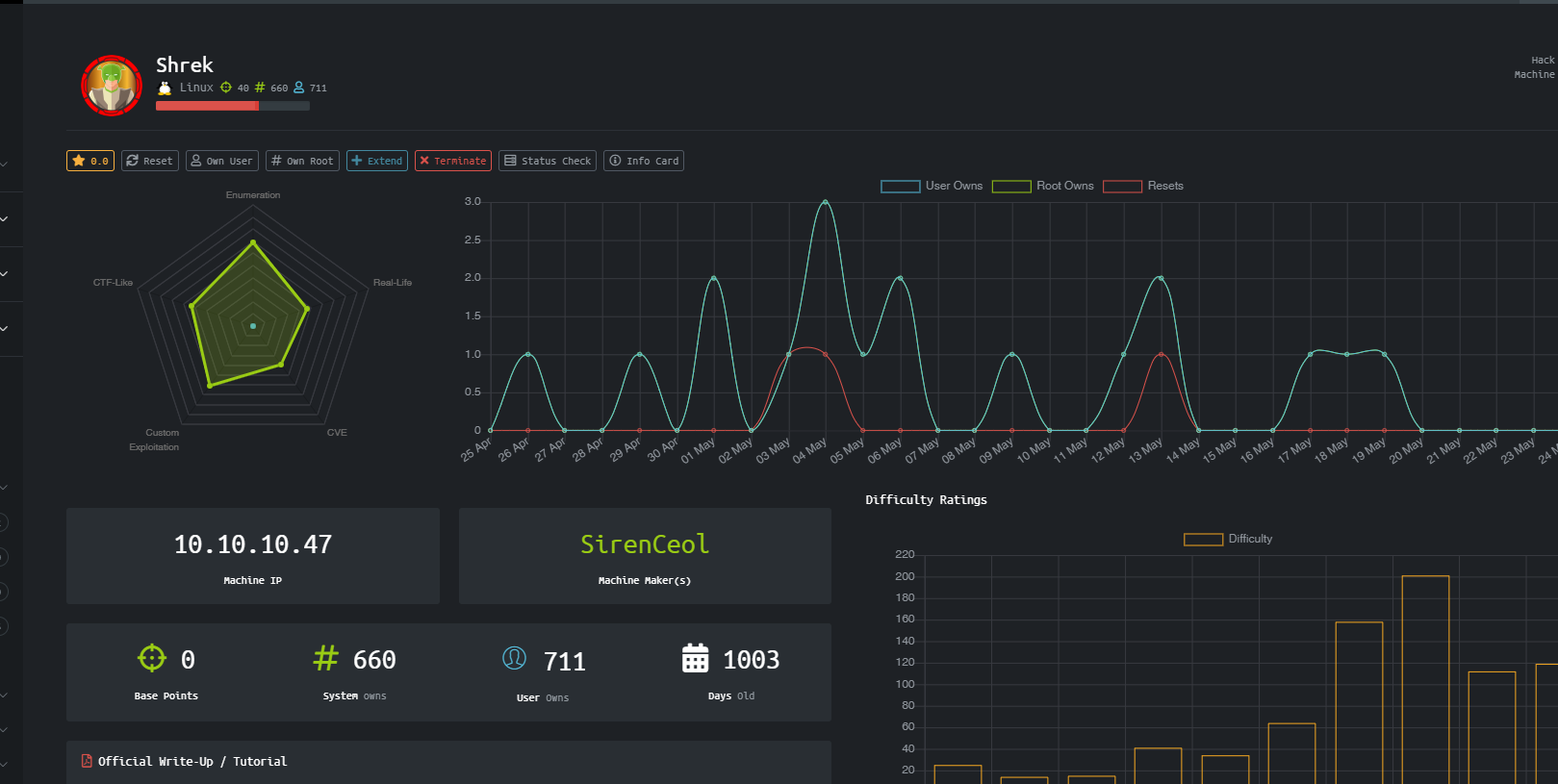Click the Machine Maker(s) label
The image size is (1558, 784).
645,581
